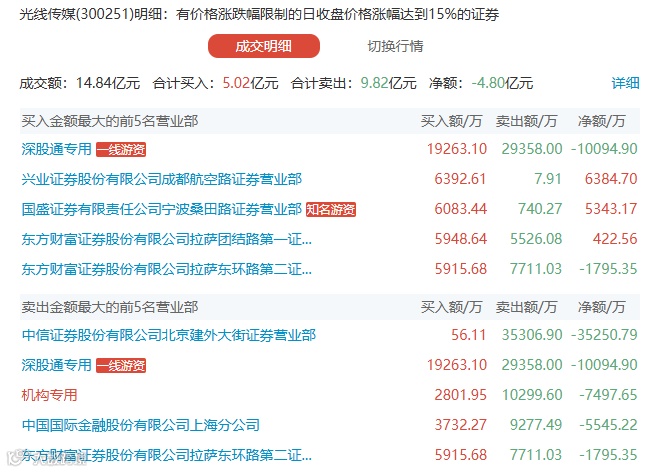Click the net amount -5545.22
The width and height of the screenshot is (657, 472).
pyautogui.click(x=608, y=425)
